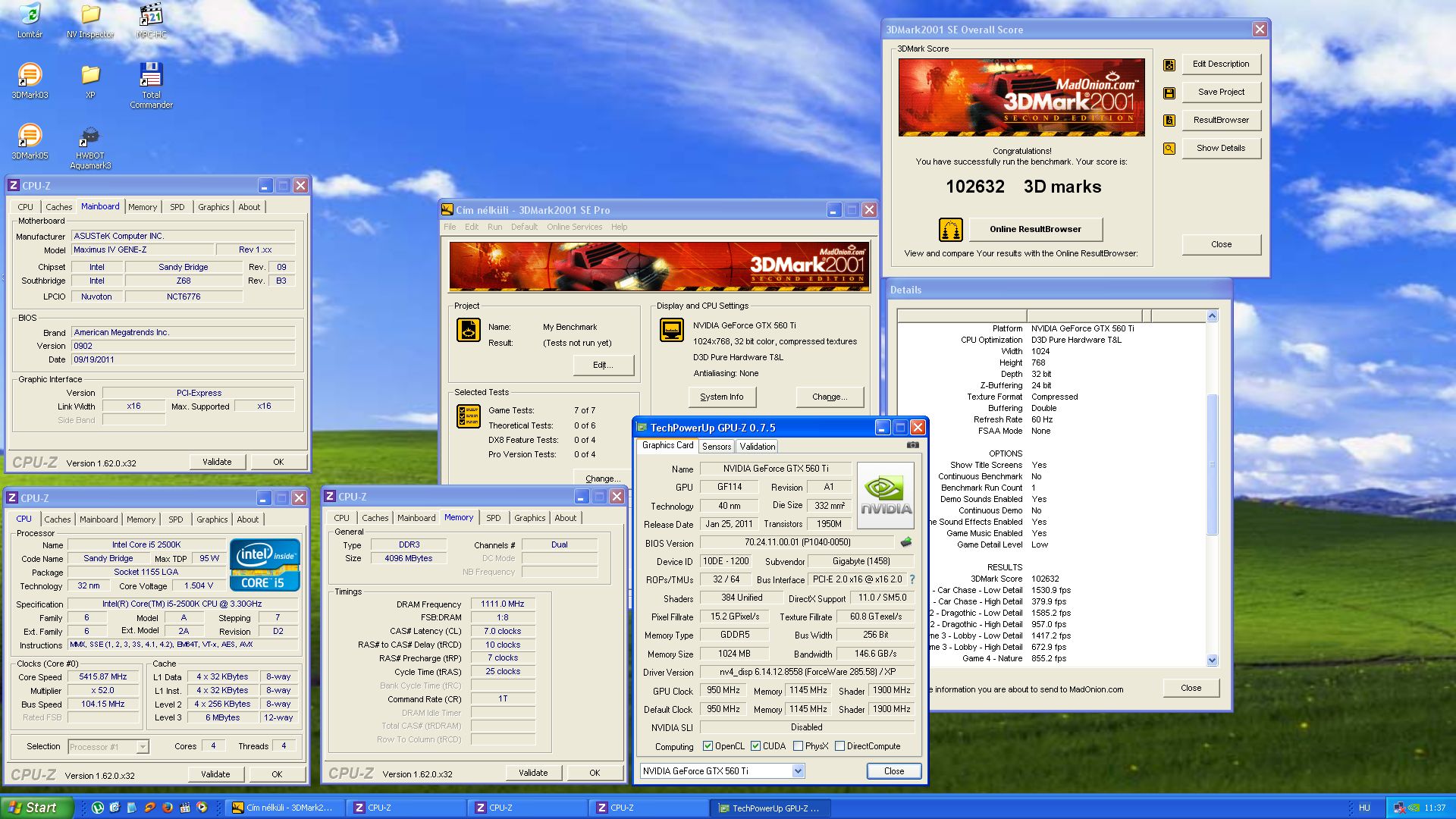Click Change... in Display and CPU Settings

(x=830, y=397)
